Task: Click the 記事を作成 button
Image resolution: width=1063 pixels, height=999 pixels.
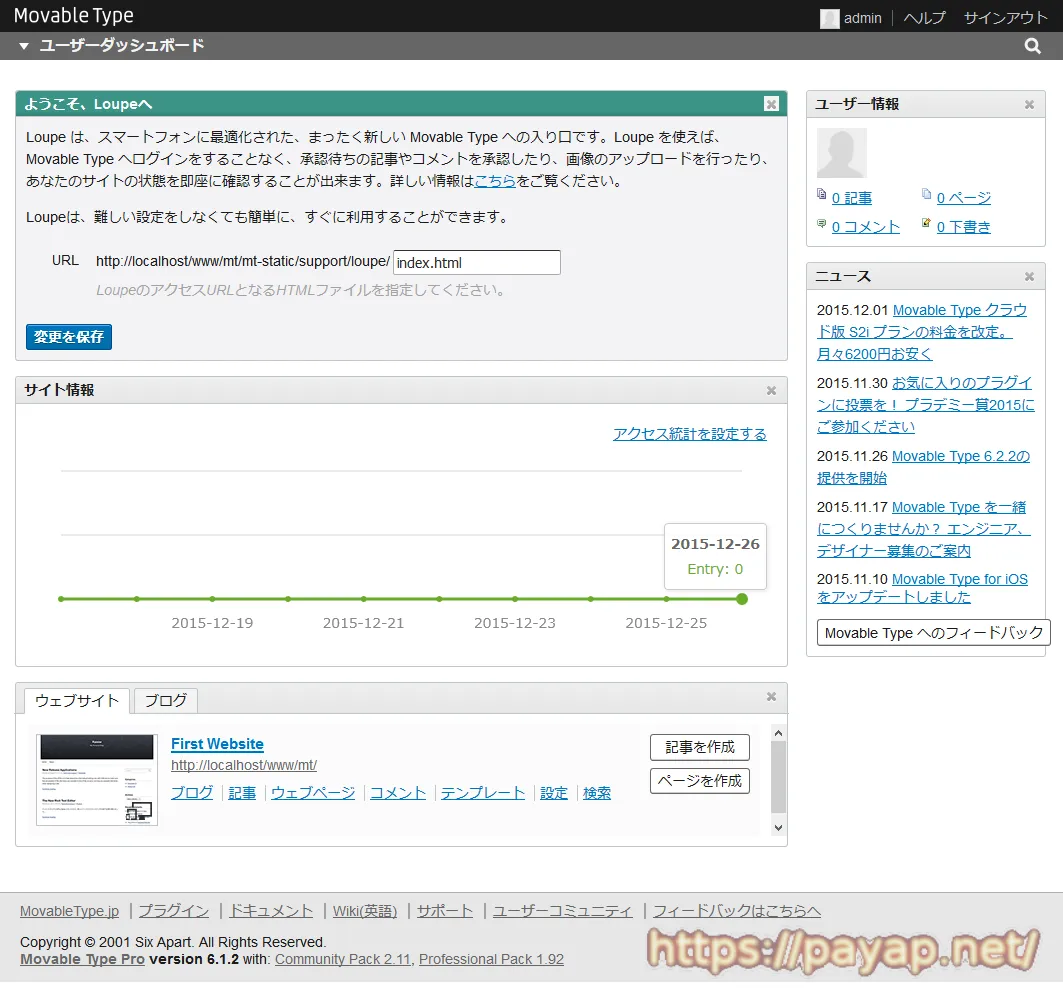Action: (x=700, y=747)
